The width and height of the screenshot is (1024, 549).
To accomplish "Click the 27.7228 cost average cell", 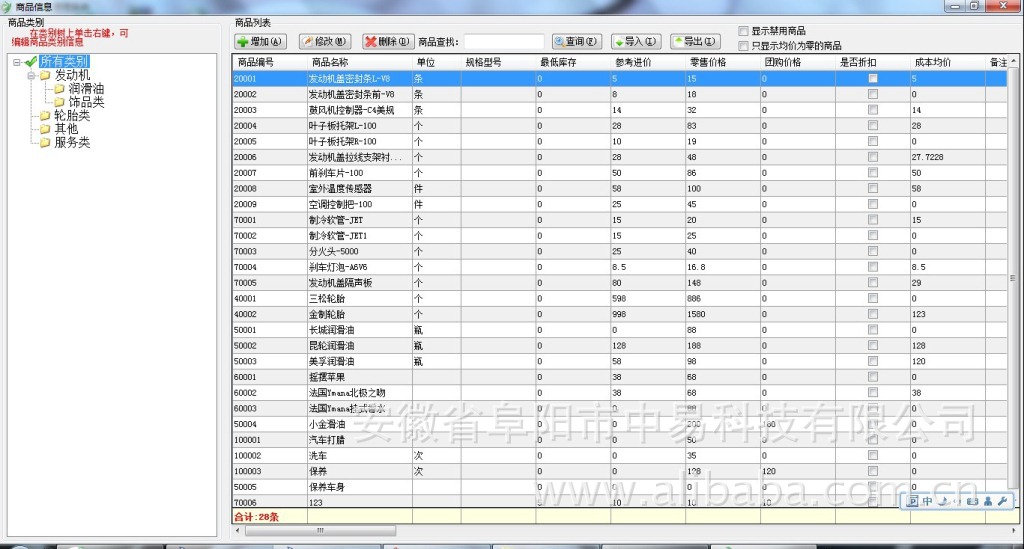I will point(948,157).
